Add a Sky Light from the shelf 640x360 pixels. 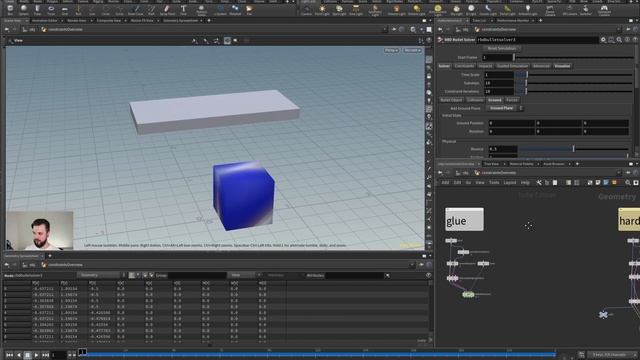pyautogui.click(x=456, y=10)
